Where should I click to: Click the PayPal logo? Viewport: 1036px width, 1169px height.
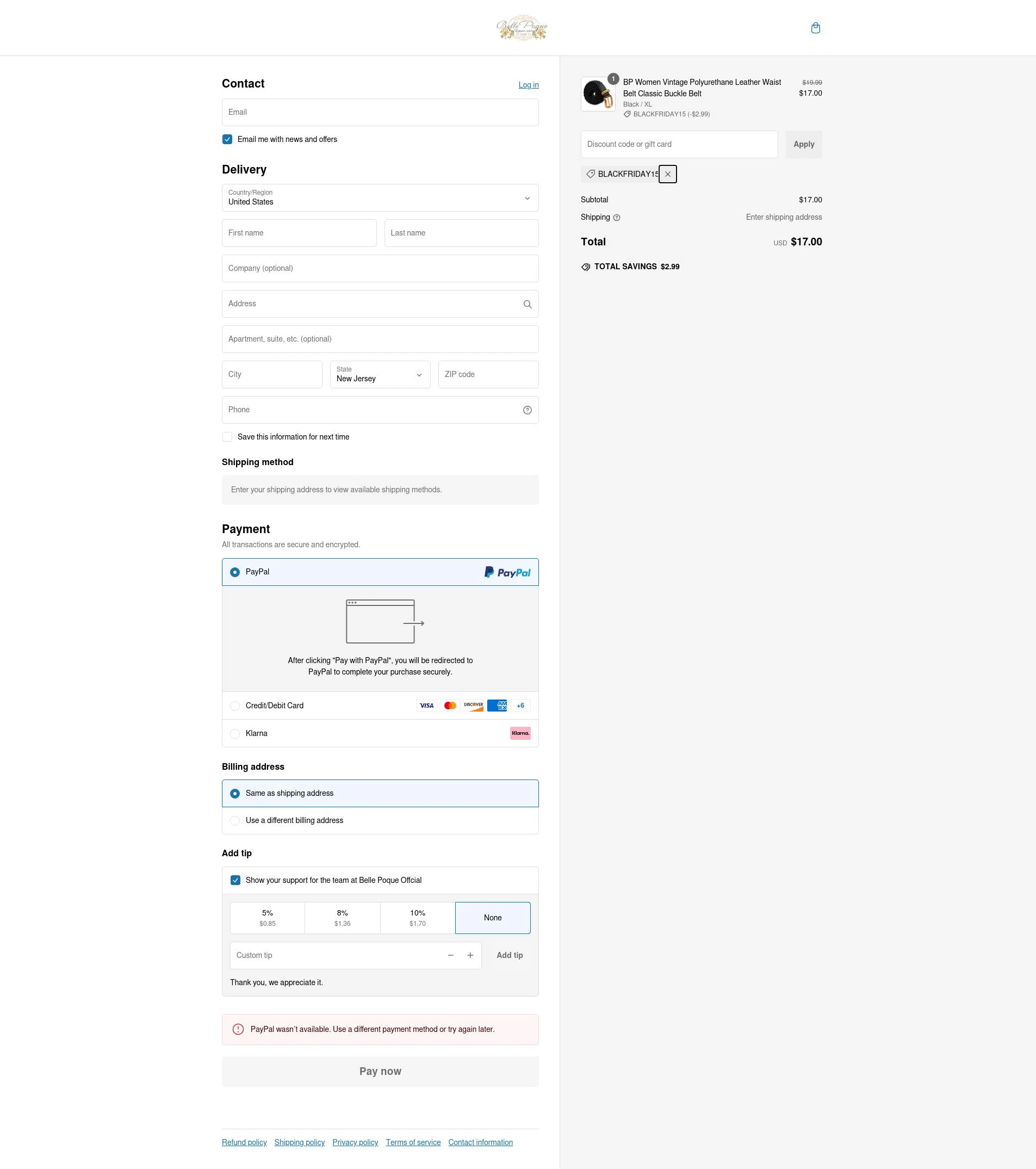point(507,572)
